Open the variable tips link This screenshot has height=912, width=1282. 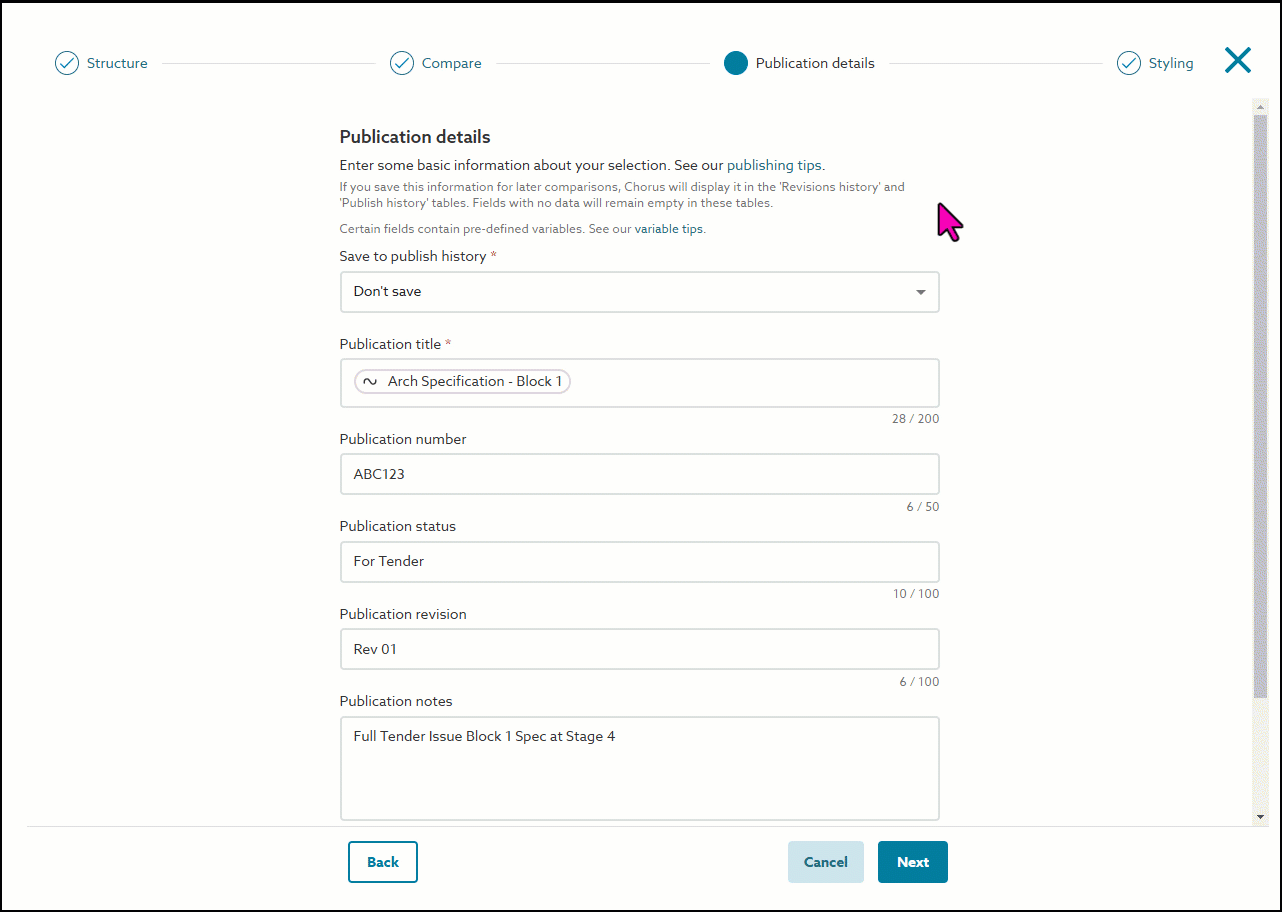click(x=669, y=229)
